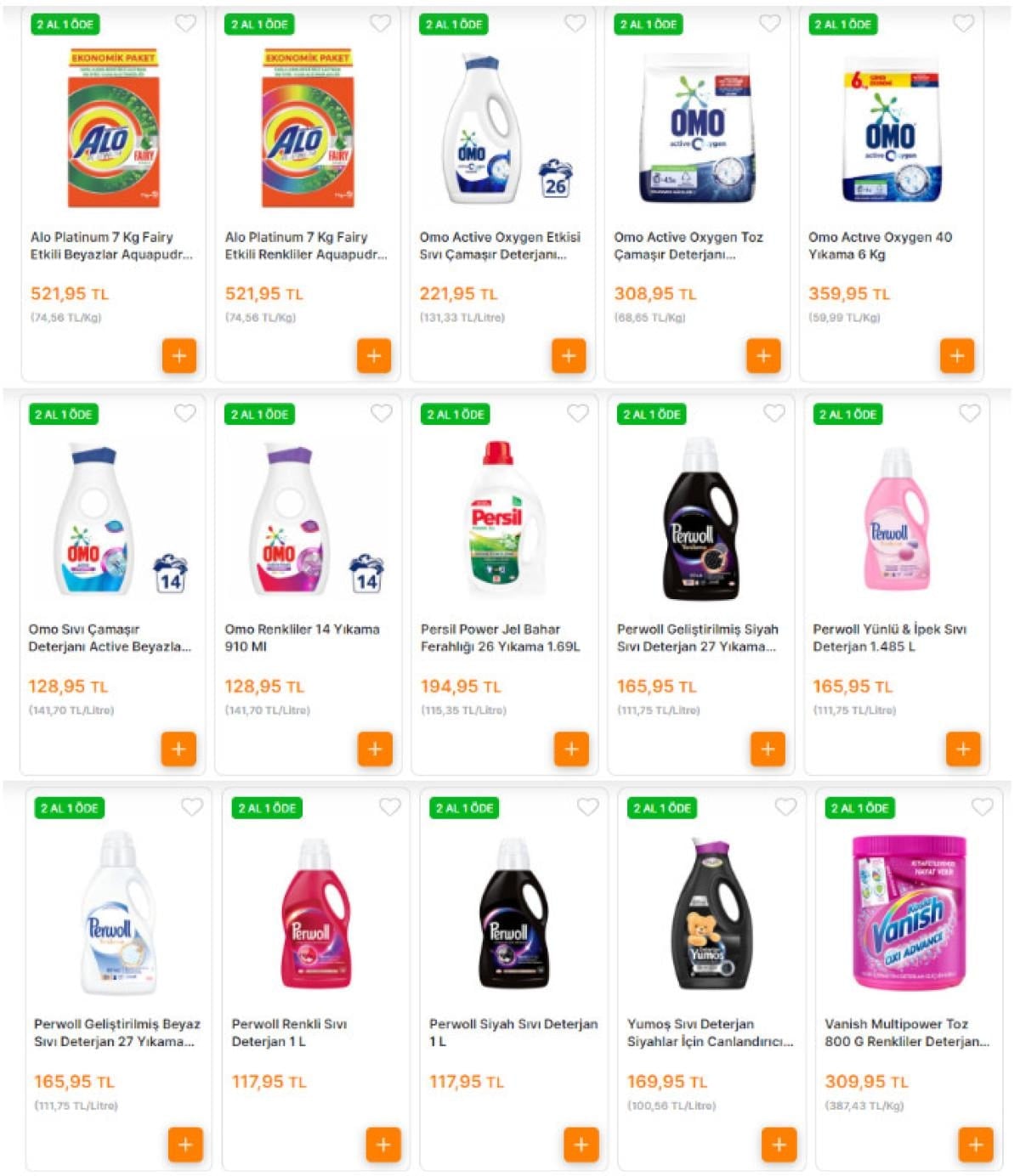Favorite Alo Platinum Renkliler with heart
This screenshot has height=1176, width=1020.
click(x=381, y=24)
